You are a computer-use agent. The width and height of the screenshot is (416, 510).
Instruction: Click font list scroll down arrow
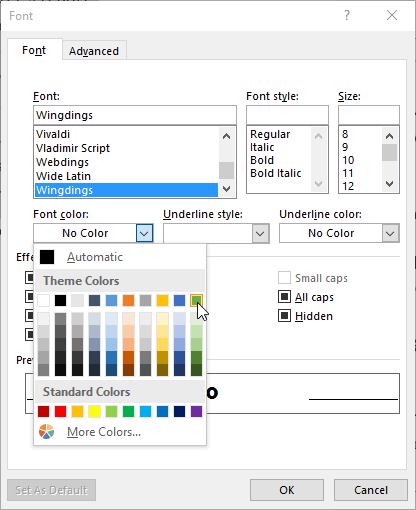coord(226,189)
